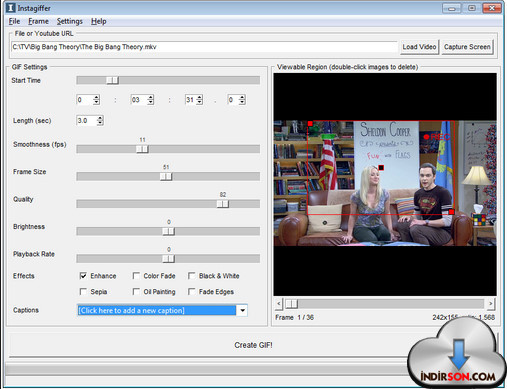Toggle the Enhance effect checkbox

point(83,276)
